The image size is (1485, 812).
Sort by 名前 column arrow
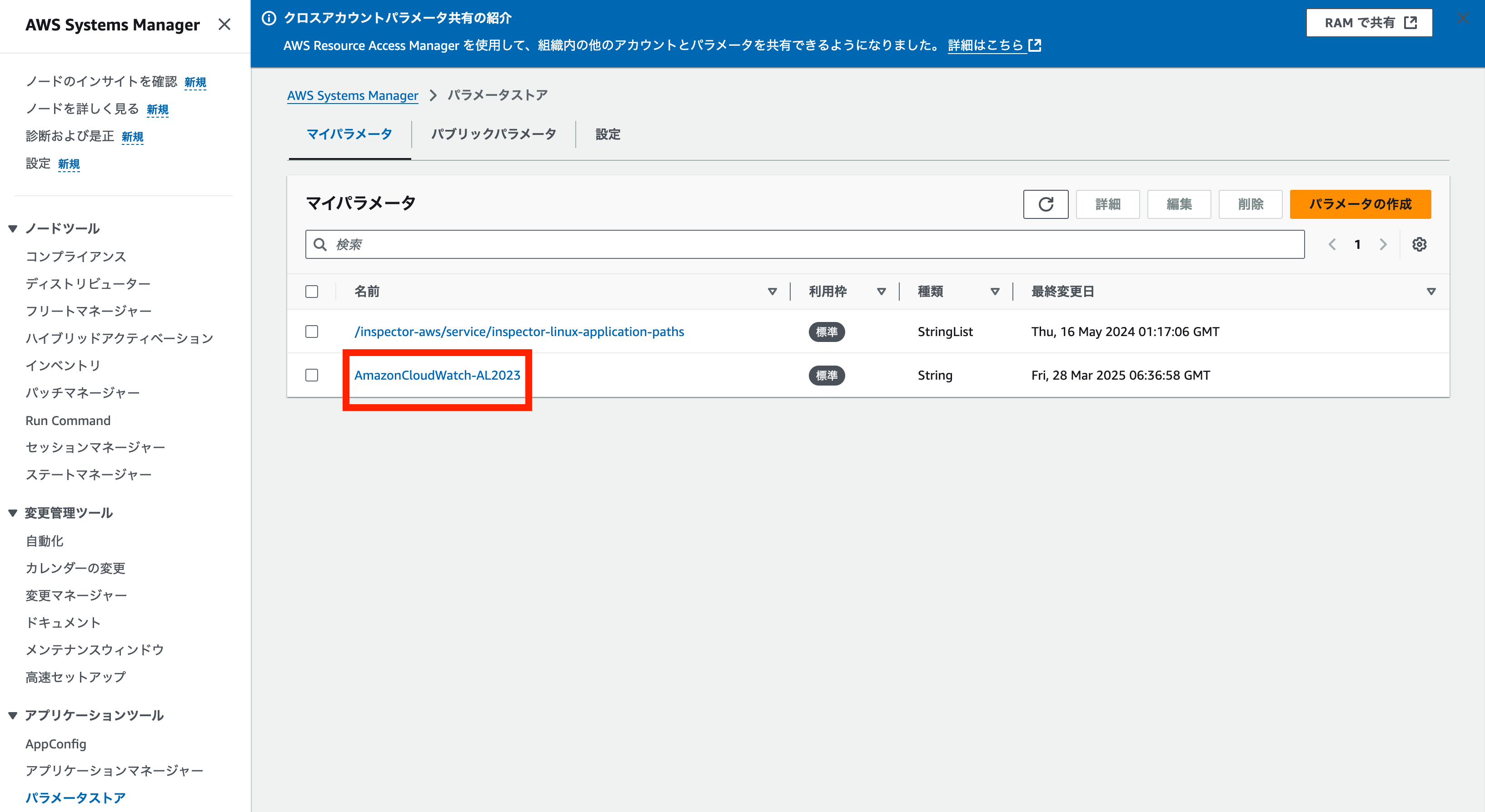point(772,292)
